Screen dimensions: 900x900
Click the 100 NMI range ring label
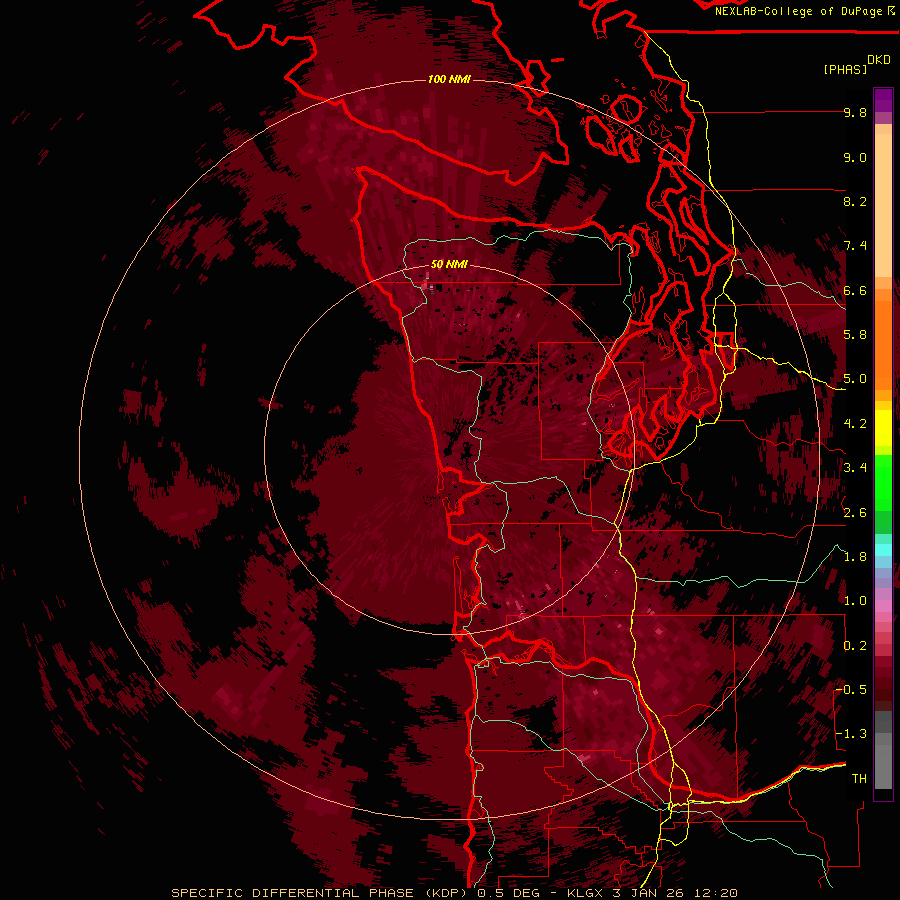[x=449, y=79]
